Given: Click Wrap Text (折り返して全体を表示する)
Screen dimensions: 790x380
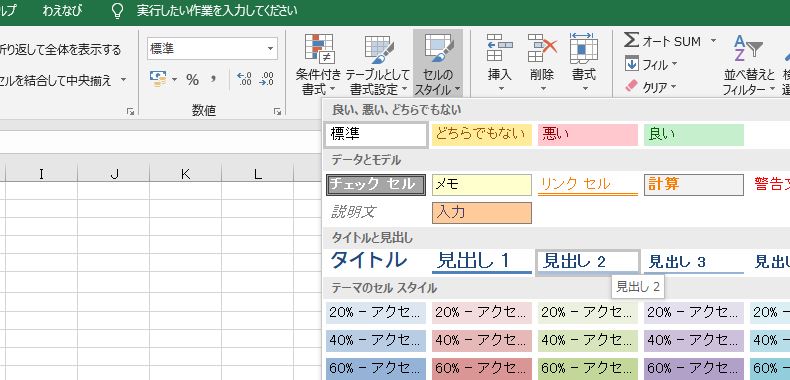Looking at the screenshot, I should pyautogui.click(x=60, y=50).
